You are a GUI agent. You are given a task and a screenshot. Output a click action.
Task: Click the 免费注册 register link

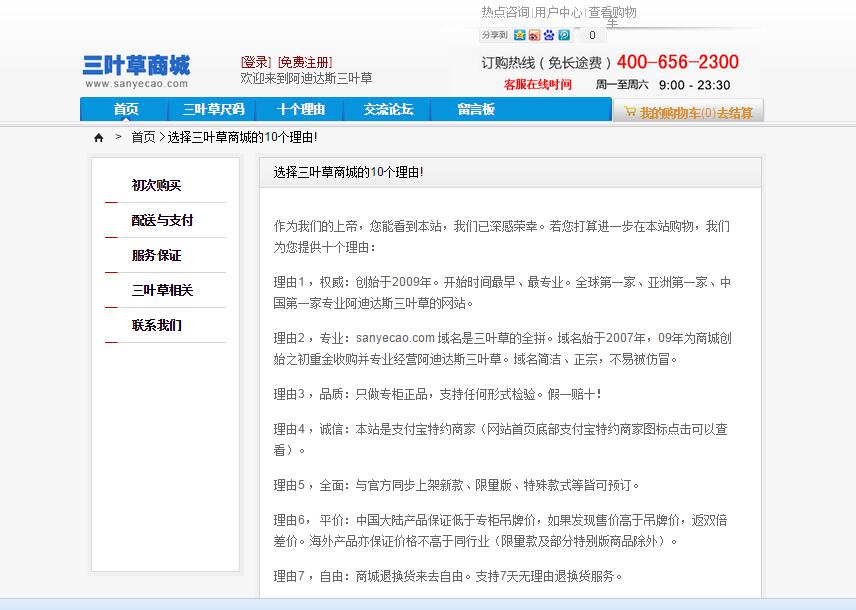click(305, 62)
